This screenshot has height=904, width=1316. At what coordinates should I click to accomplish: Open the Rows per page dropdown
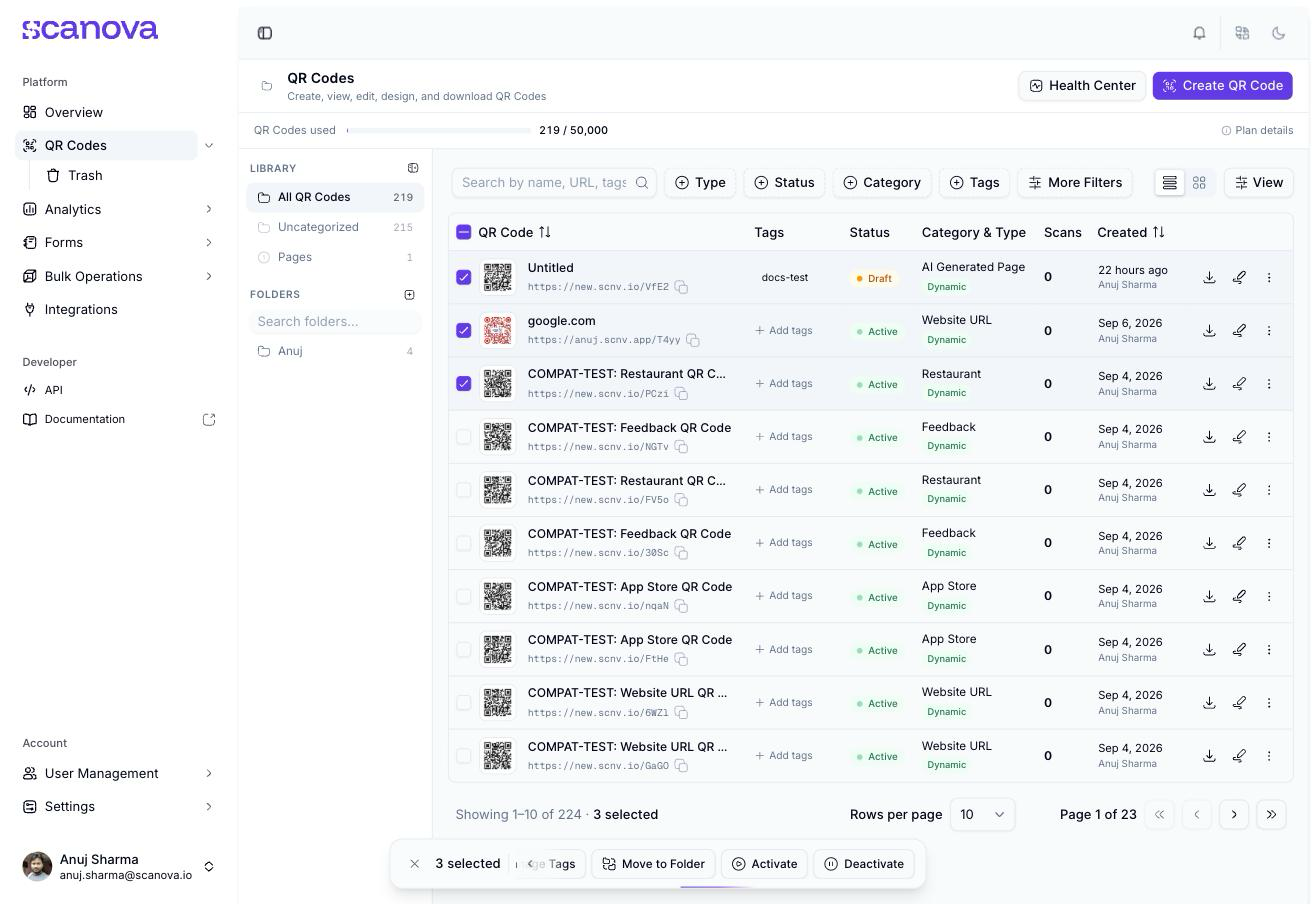coord(982,814)
